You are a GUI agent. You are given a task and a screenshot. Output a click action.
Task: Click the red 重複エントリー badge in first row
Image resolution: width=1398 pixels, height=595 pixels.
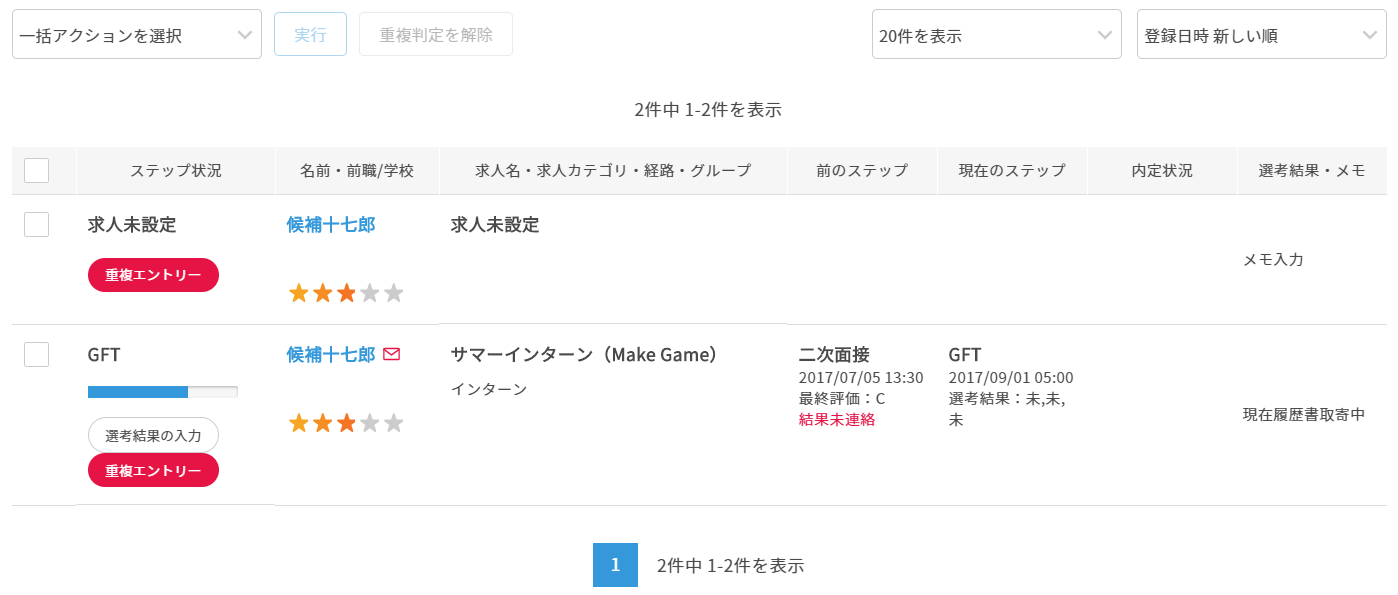coord(153,275)
